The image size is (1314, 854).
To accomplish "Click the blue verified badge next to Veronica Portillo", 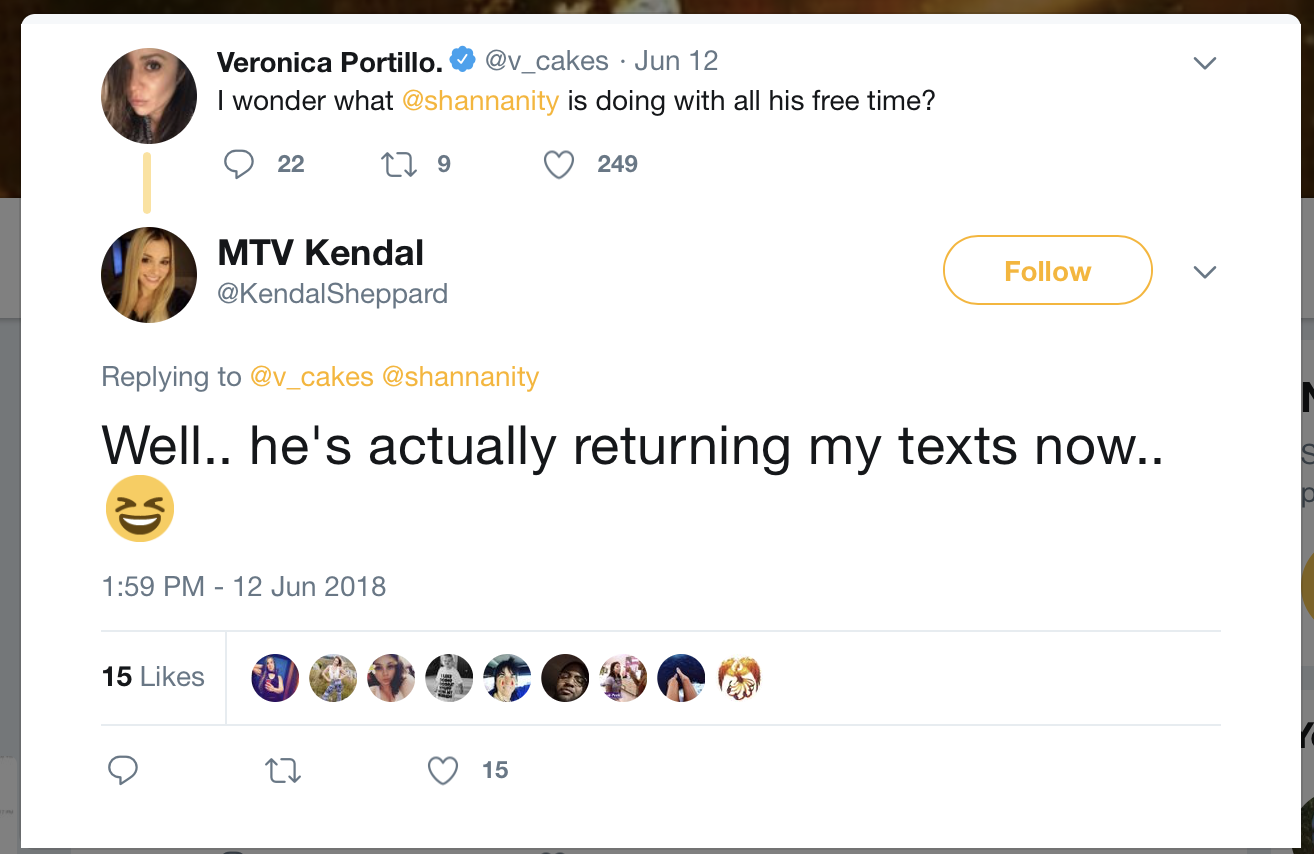I will point(462,60).
